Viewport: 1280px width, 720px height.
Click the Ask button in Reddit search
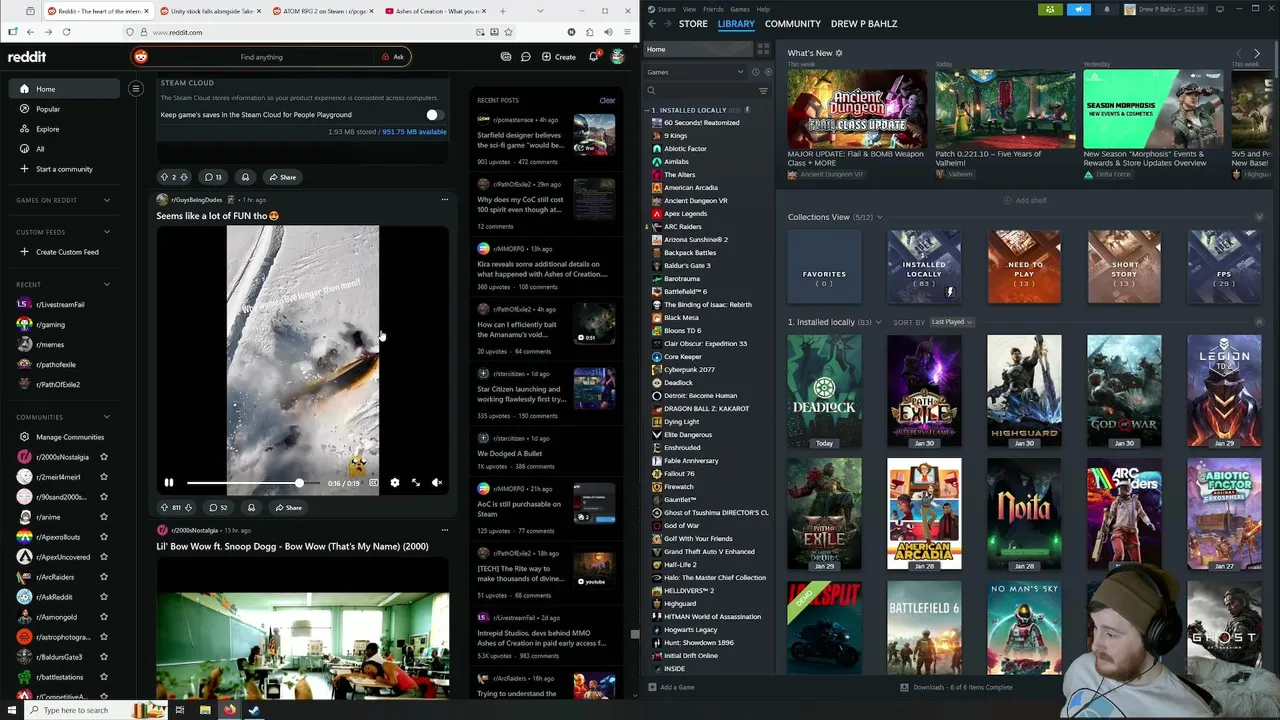393,57
